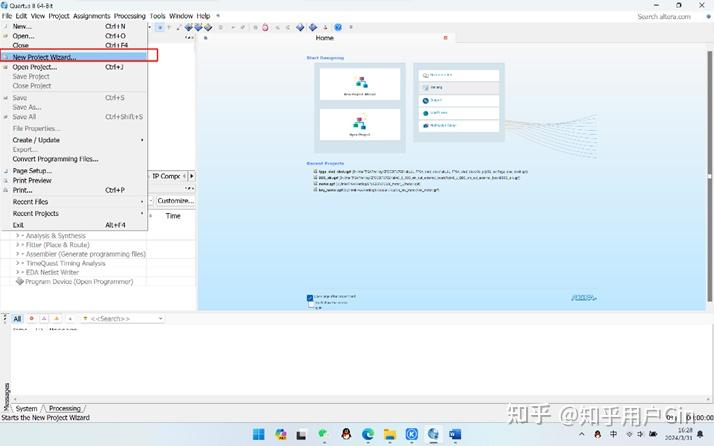Expand the Recent Files submenu

pos(74,202)
